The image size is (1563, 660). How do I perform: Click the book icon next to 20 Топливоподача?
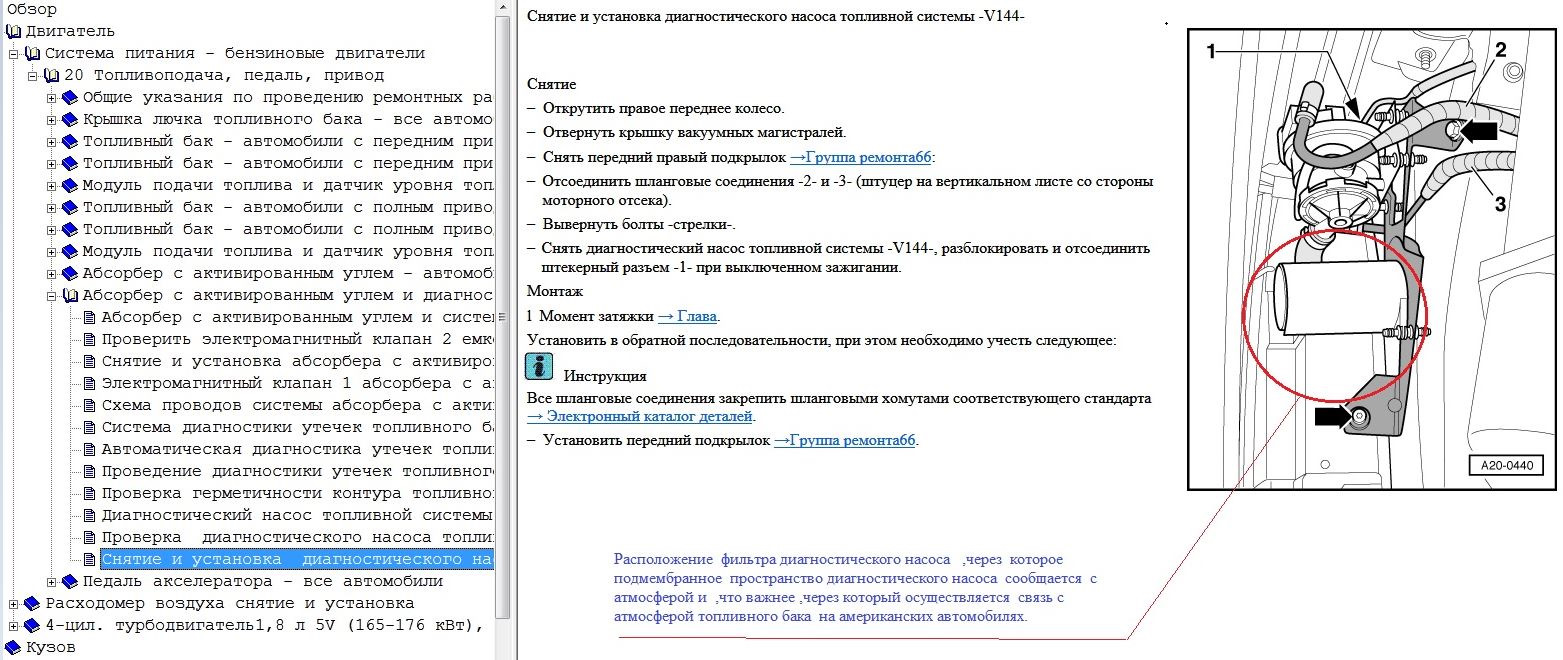[x=52, y=76]
